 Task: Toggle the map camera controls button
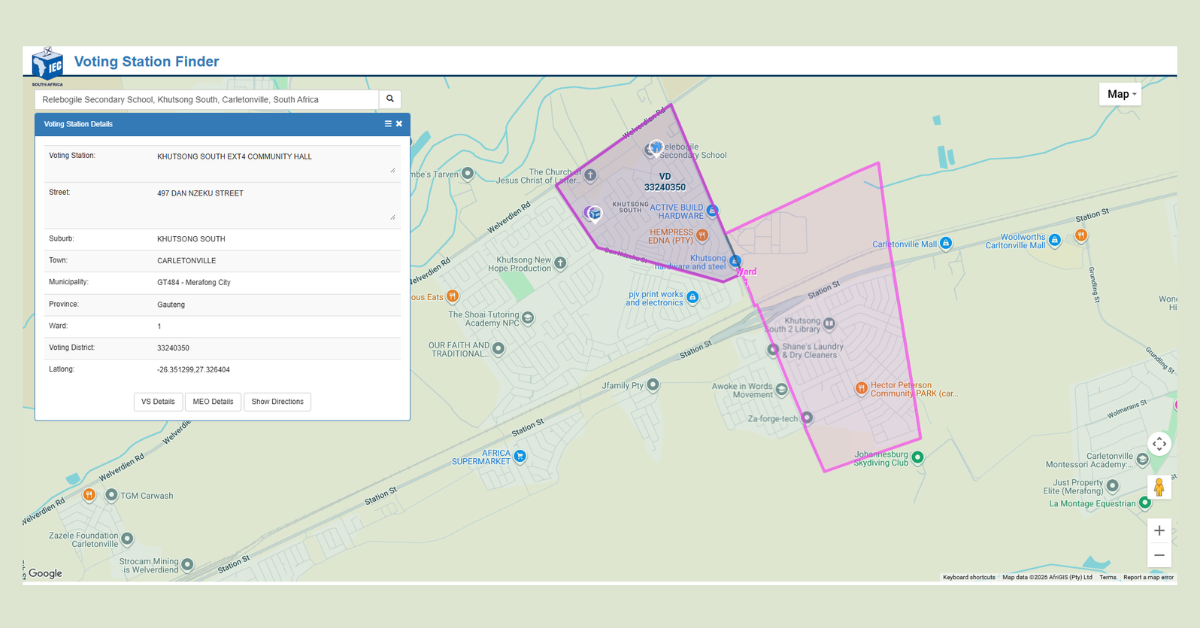coord(1159,443)
